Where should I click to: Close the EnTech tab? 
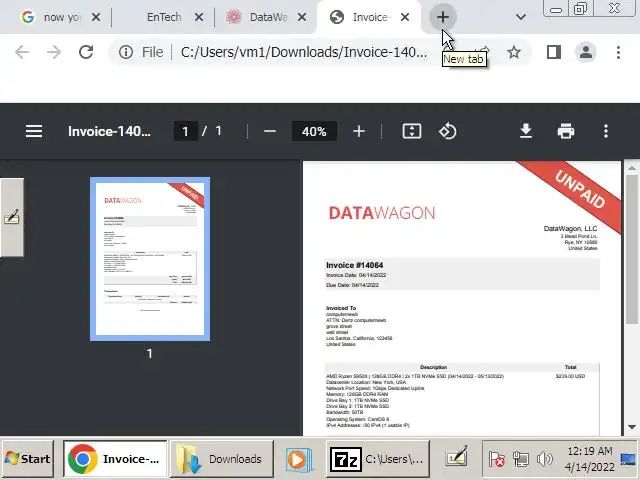199,17
